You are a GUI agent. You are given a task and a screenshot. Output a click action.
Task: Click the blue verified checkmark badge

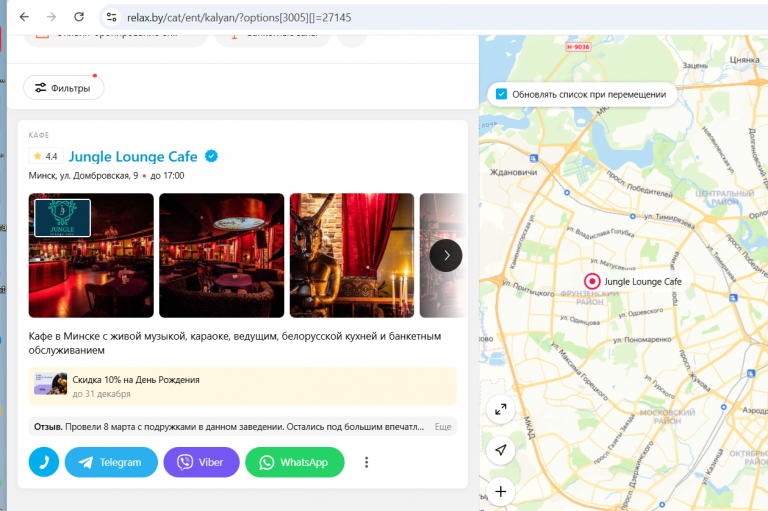tap(212, 156)
